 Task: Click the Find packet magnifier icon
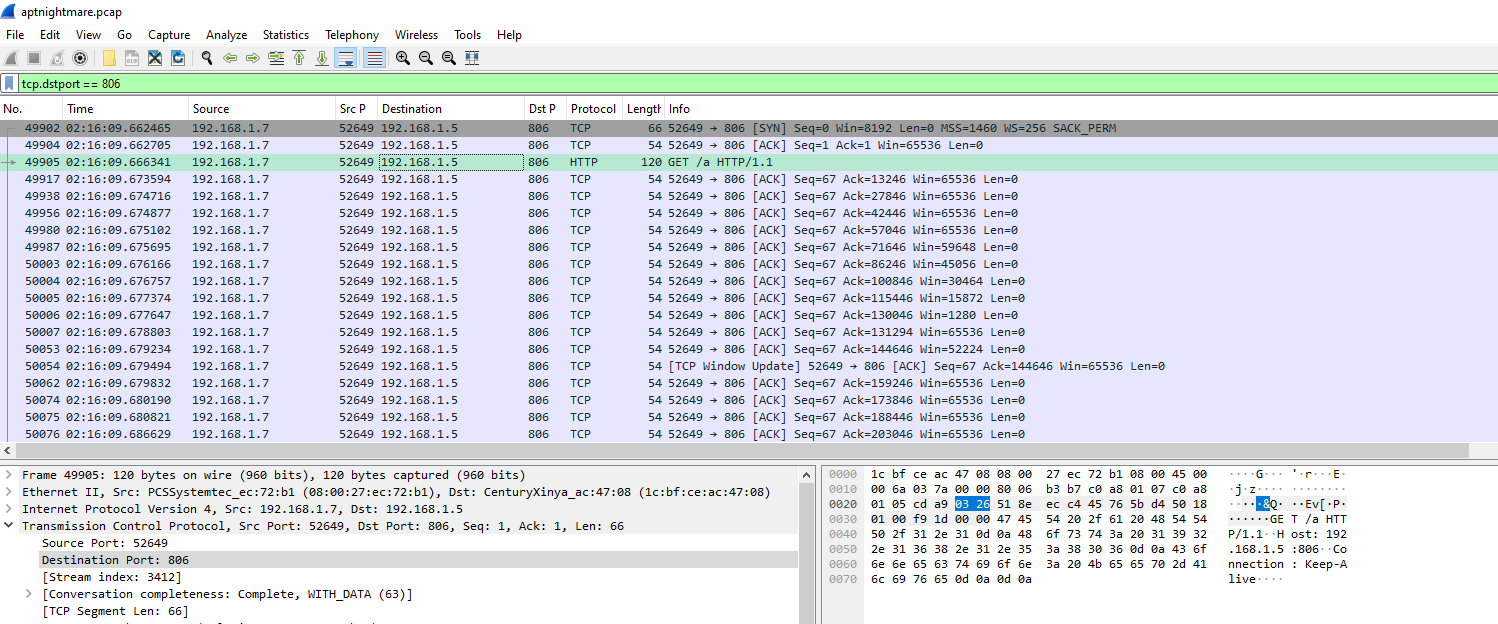[207, 59]
